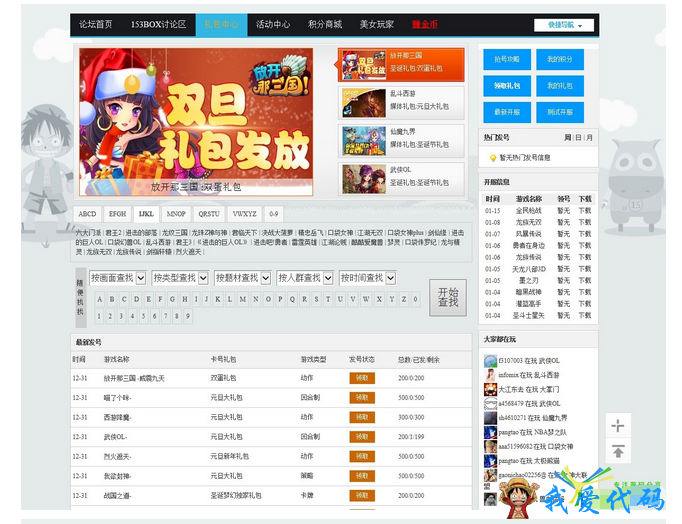Open the 153BOX讨论区 nav item

(158, 24)
